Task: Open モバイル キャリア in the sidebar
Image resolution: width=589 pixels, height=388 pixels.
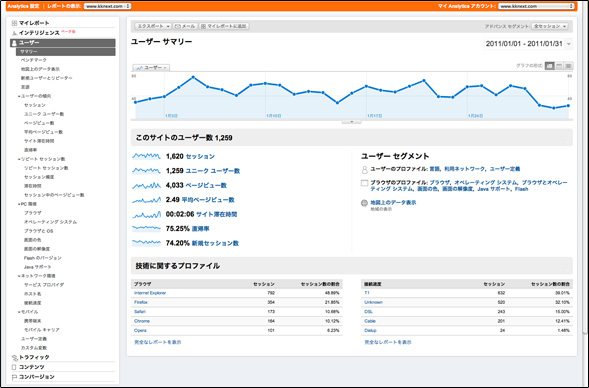Action: click(42, 330)
